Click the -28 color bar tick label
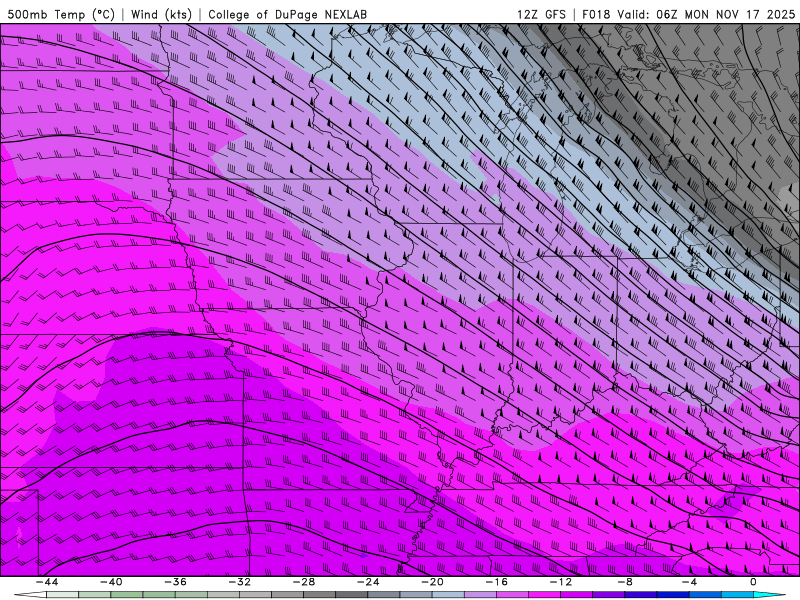This screenshot has height=600, width=800. pyautogui.click(x=304, y=582)
